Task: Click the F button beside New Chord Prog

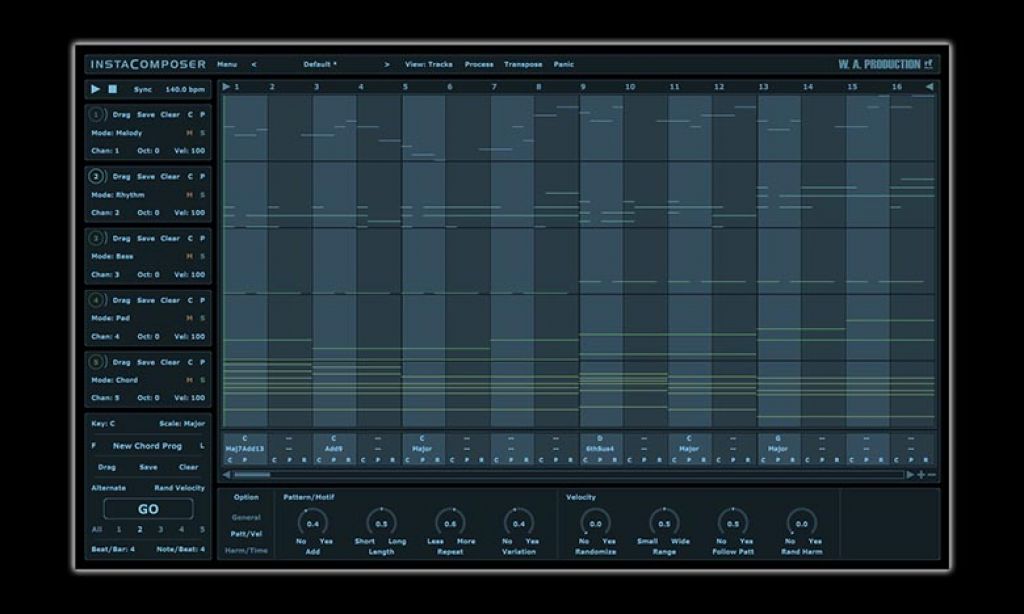Action: 94,446
